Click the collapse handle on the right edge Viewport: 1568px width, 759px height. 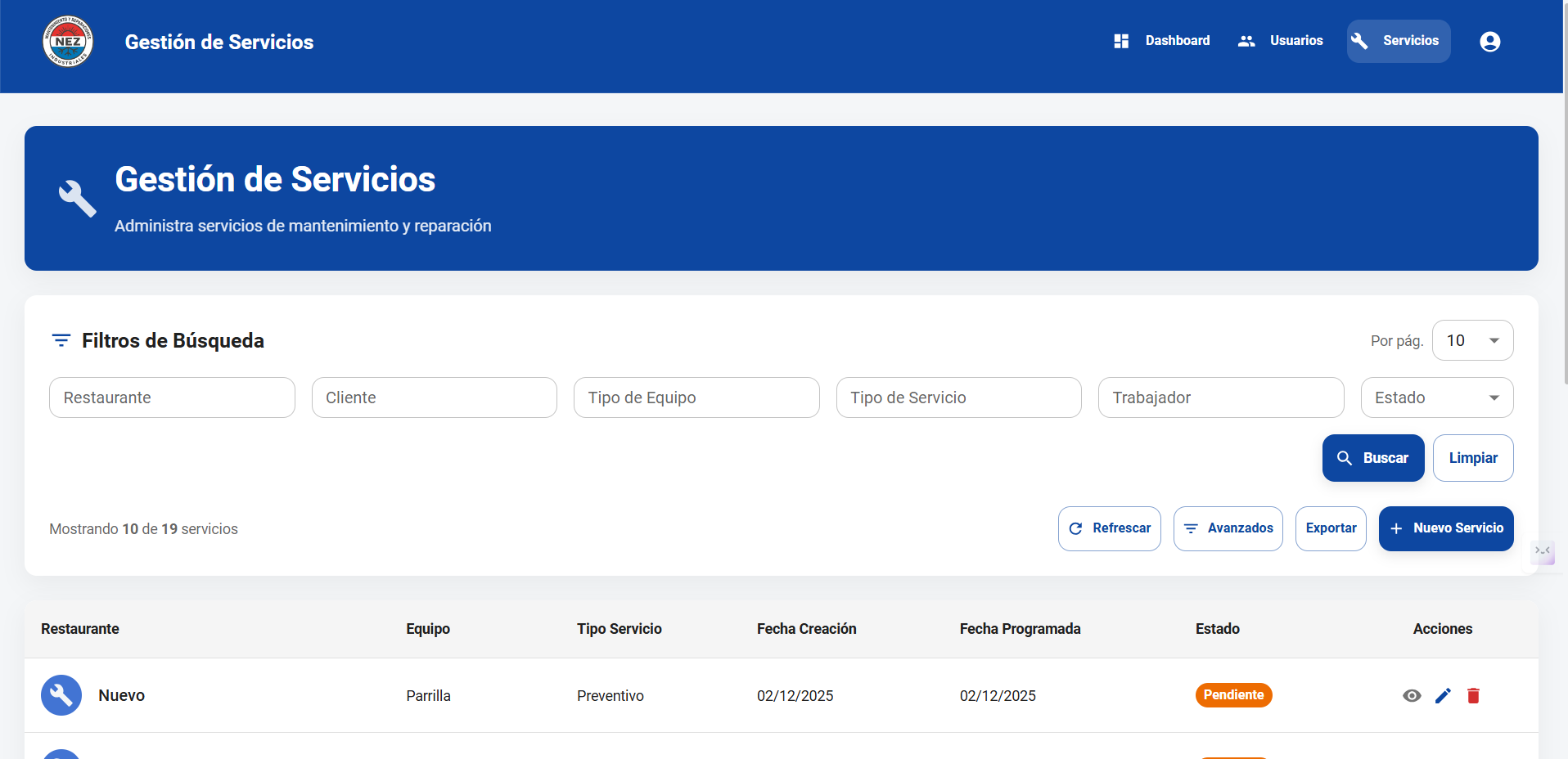pos(1543,554)
